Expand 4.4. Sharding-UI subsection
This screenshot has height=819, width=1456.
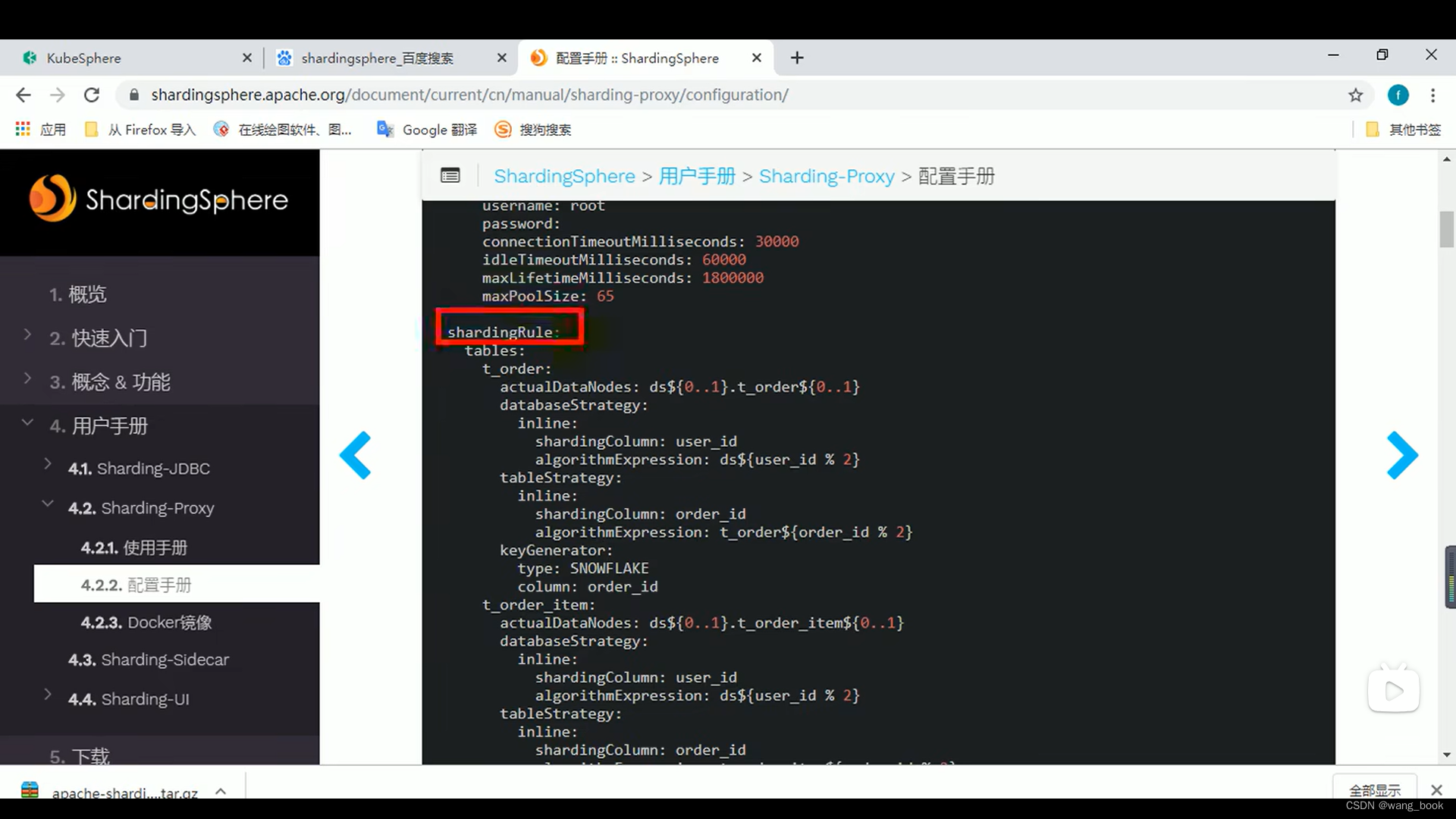48,695
